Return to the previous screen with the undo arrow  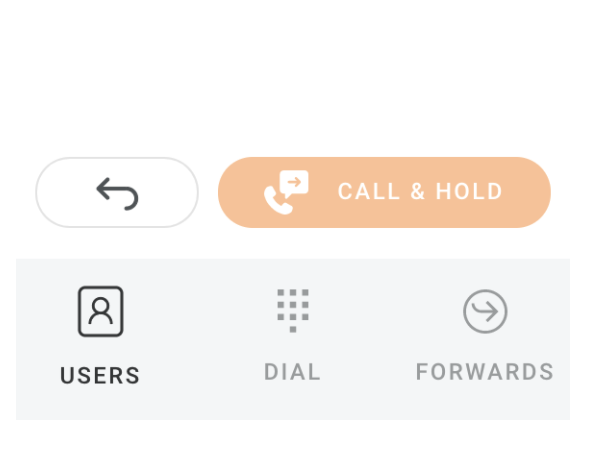pos(117,194)
